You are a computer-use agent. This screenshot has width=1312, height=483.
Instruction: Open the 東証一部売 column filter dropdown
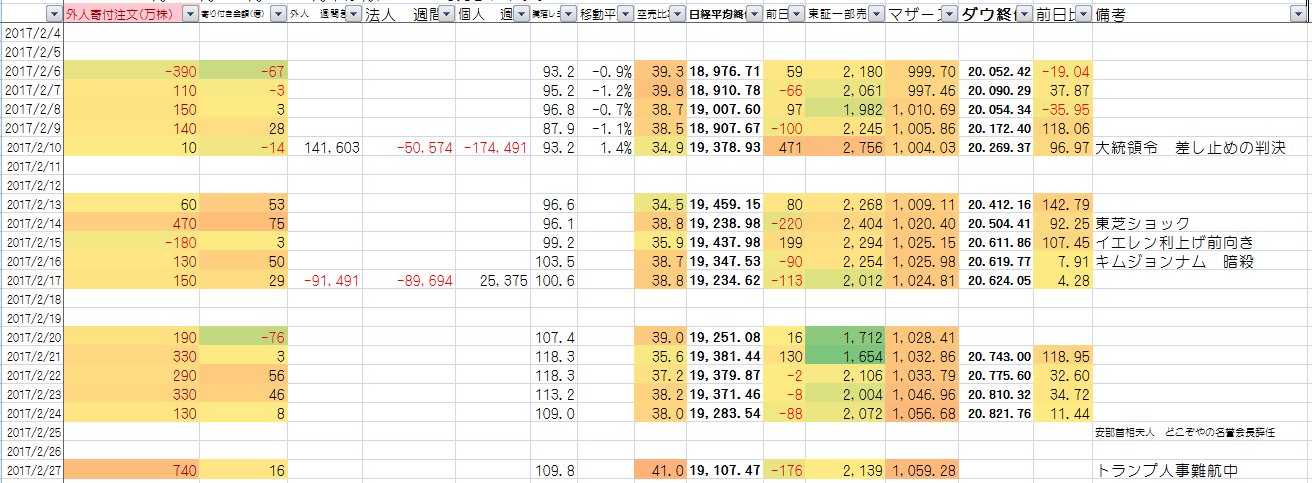pyautogui.click(x=874, y=15)
